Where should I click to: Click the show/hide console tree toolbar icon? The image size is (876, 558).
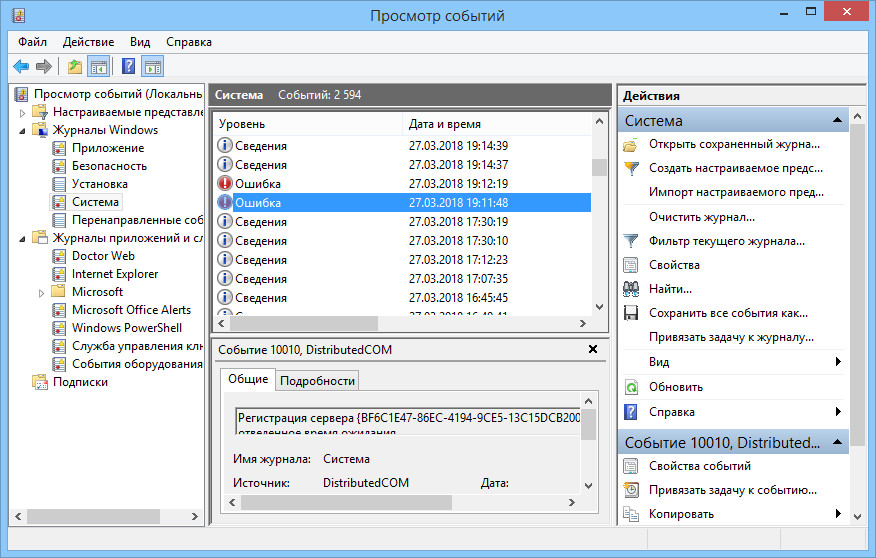(99, 67)
